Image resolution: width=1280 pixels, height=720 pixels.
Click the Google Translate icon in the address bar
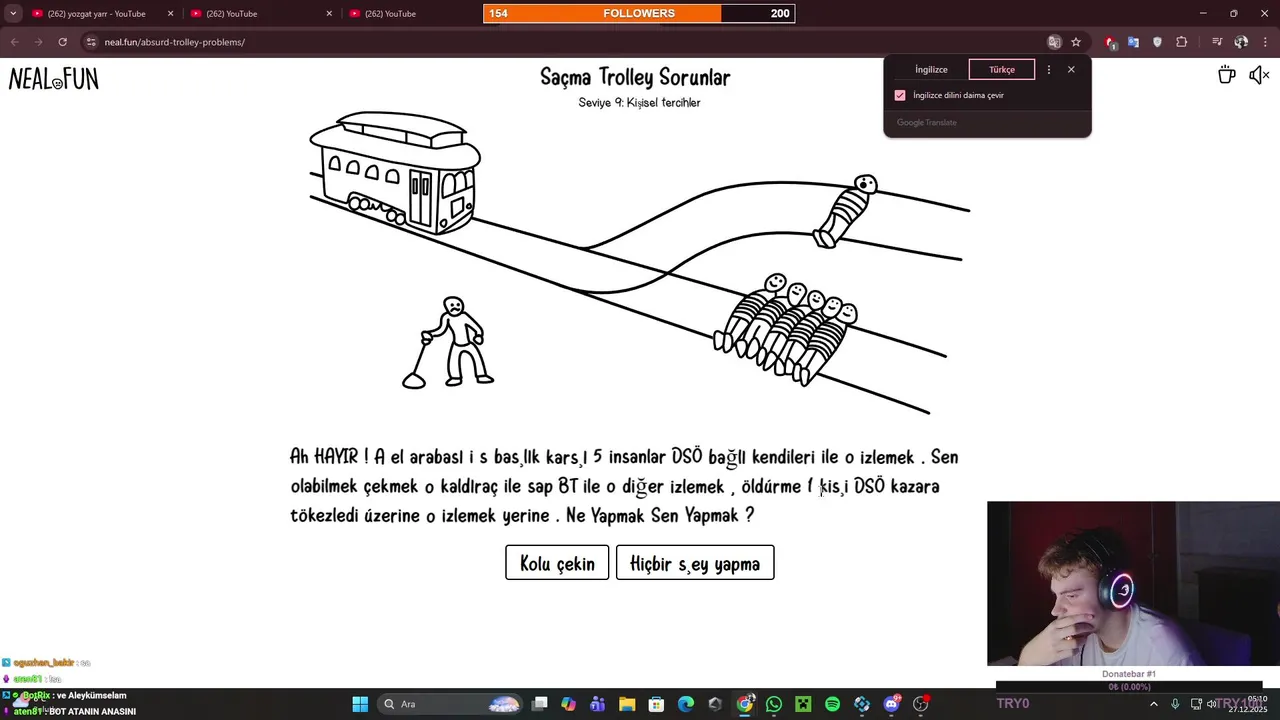(1053, 42)
